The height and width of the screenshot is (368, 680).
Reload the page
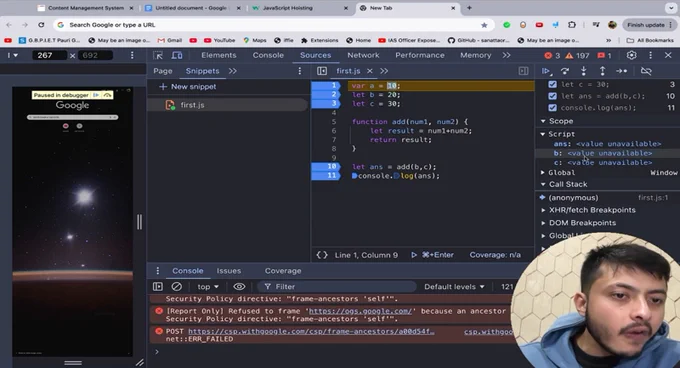click(41, 25)
